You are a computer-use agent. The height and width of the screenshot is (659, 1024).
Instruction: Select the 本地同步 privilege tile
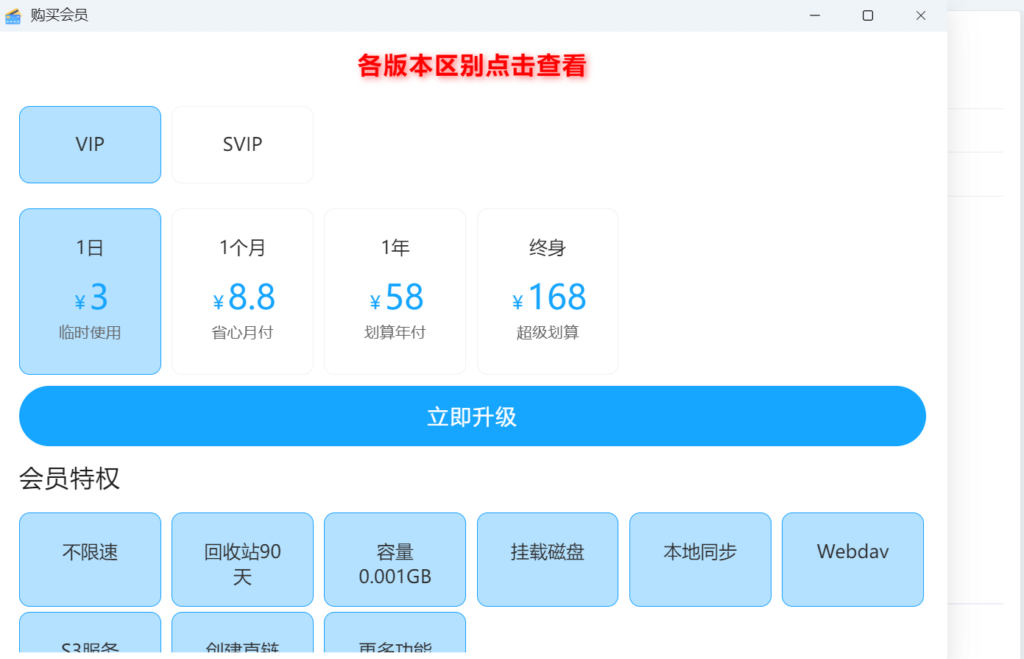(700, 559)
